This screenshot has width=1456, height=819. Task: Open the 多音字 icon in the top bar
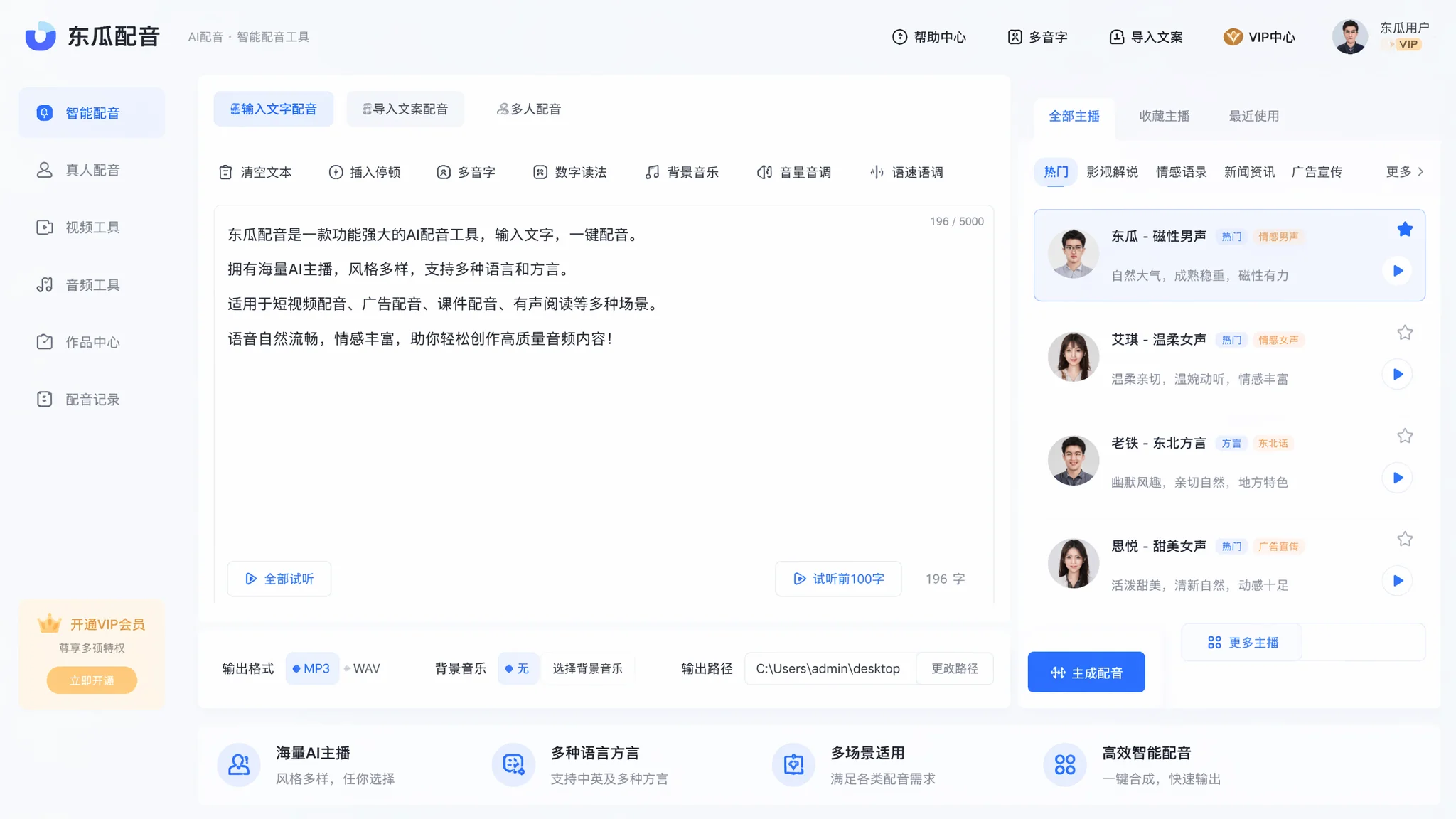(x=1015, y=37)
